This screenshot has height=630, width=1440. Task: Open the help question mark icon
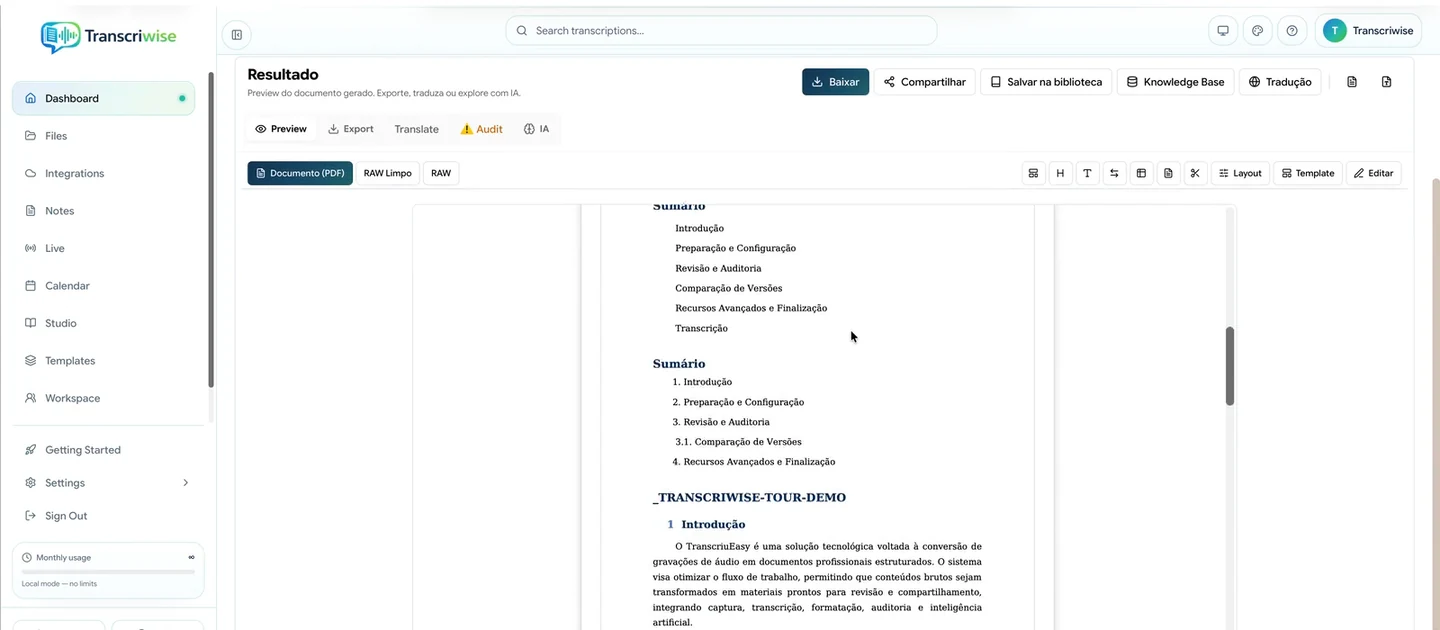pyautogui.click(x=1292, y=31)
